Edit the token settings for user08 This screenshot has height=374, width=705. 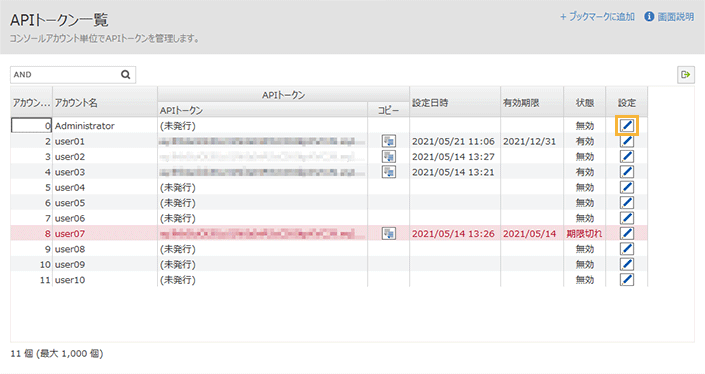pos(627,249)
